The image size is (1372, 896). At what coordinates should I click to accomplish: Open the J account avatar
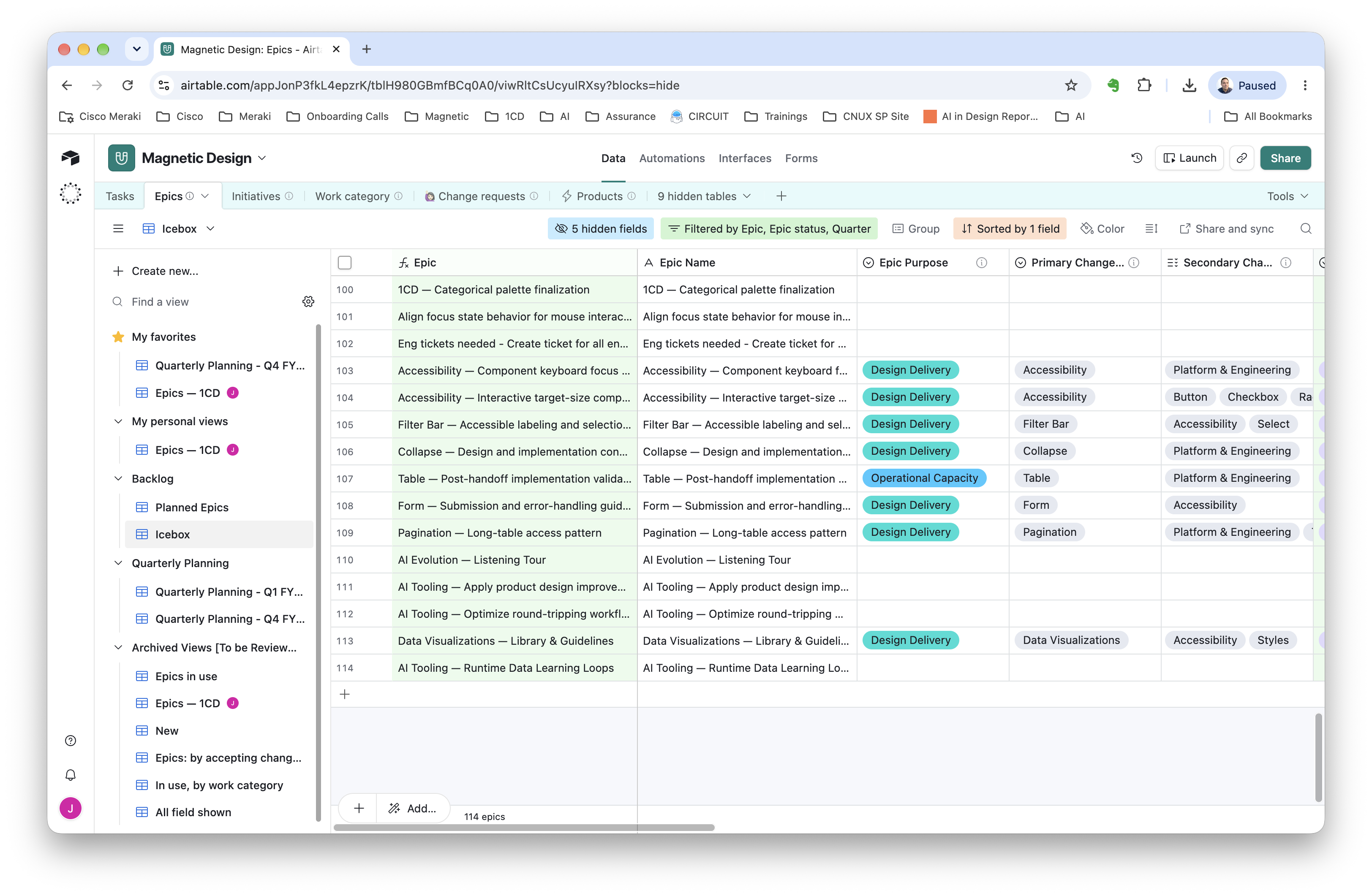tap(70, 809)
